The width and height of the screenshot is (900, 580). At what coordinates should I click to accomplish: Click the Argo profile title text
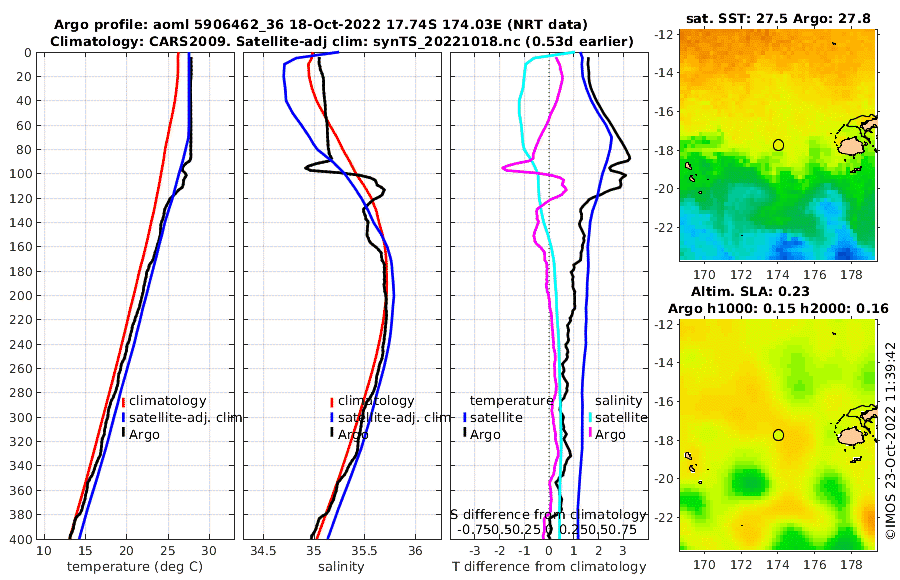click(320, 25)
